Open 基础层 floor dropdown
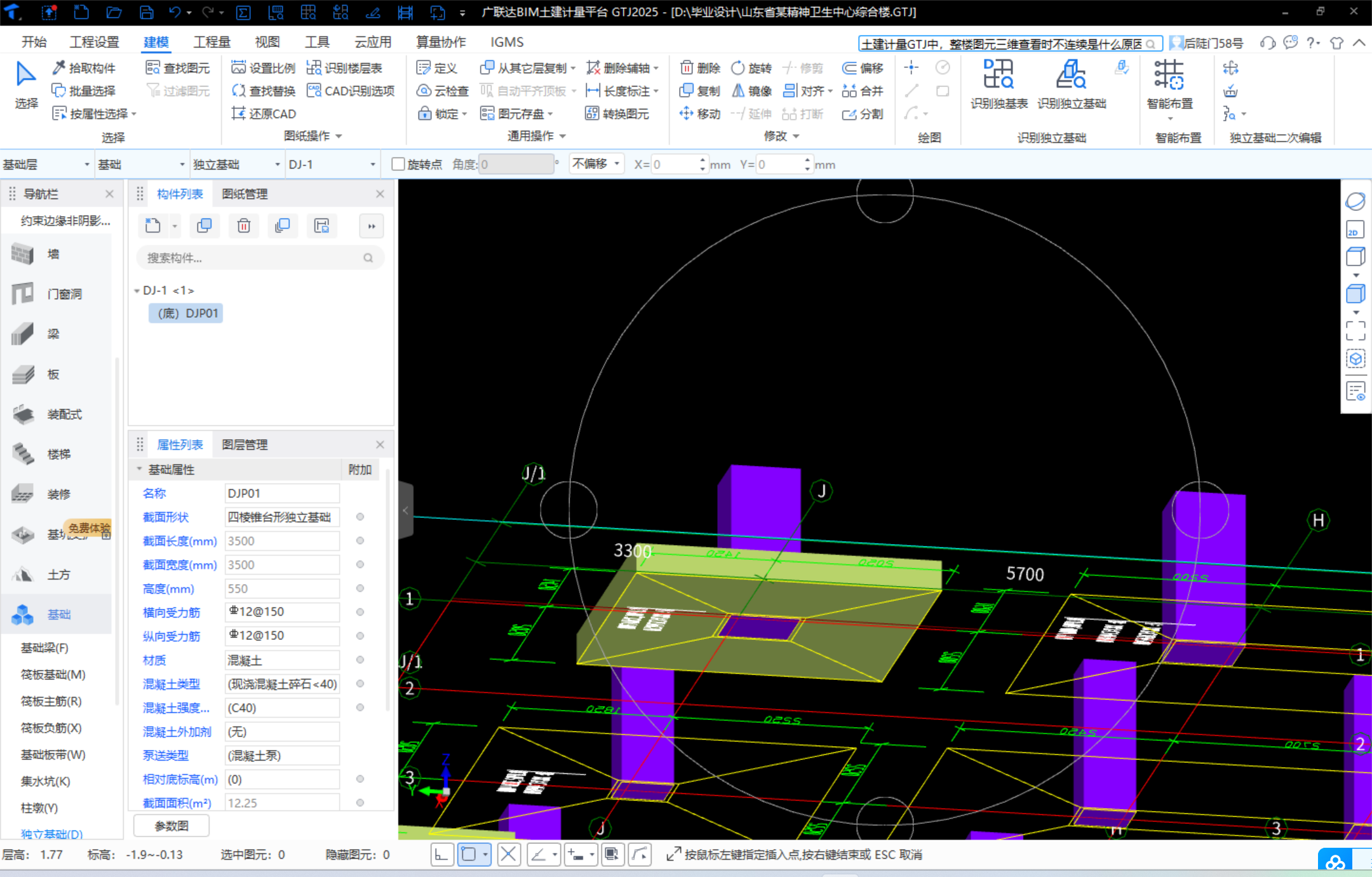Viewport: 1372px width, 877px height. point(46,165)
